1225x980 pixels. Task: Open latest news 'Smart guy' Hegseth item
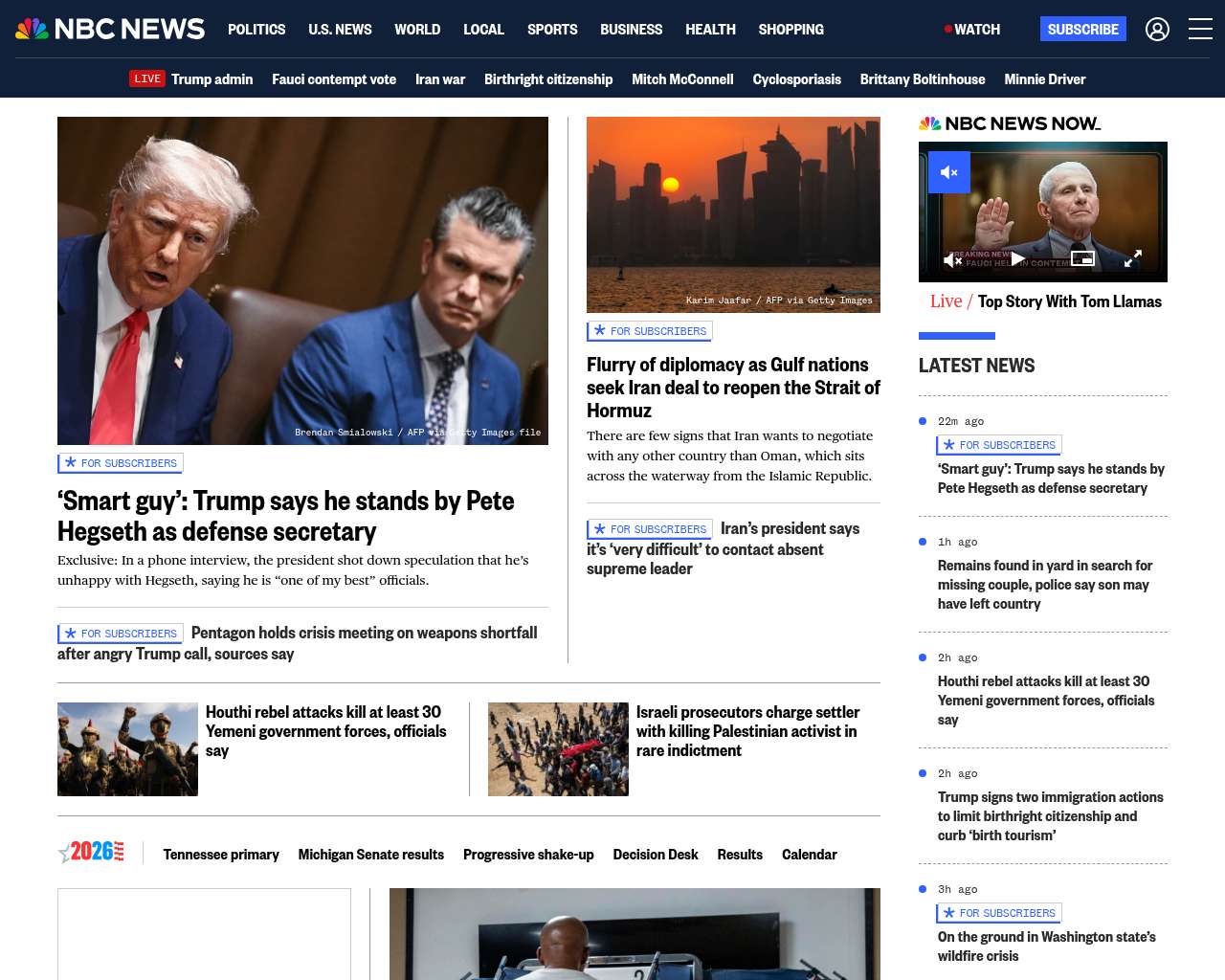click(x=1051, y=479)
